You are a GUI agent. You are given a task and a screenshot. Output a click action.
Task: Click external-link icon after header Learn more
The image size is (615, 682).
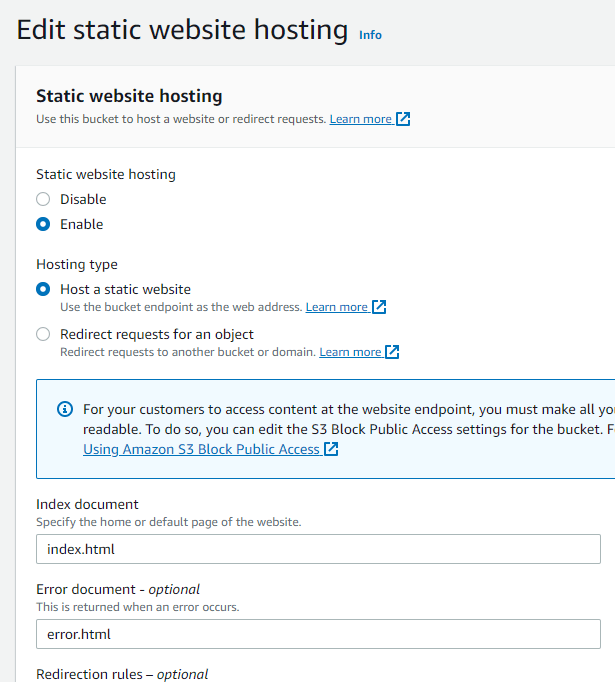[x=403, y=119]
